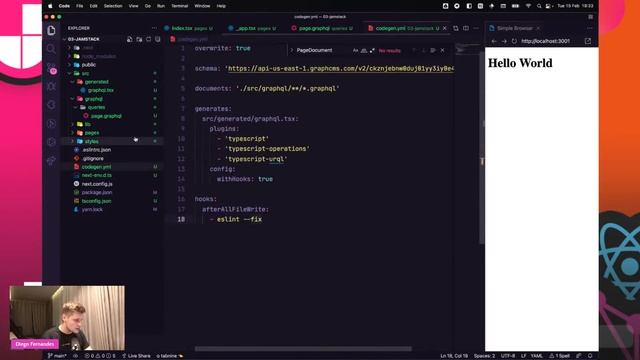Screen dimensions: 640x360
Task: Click New Folder icon in explorer header
Action: (x=139, y=39)
